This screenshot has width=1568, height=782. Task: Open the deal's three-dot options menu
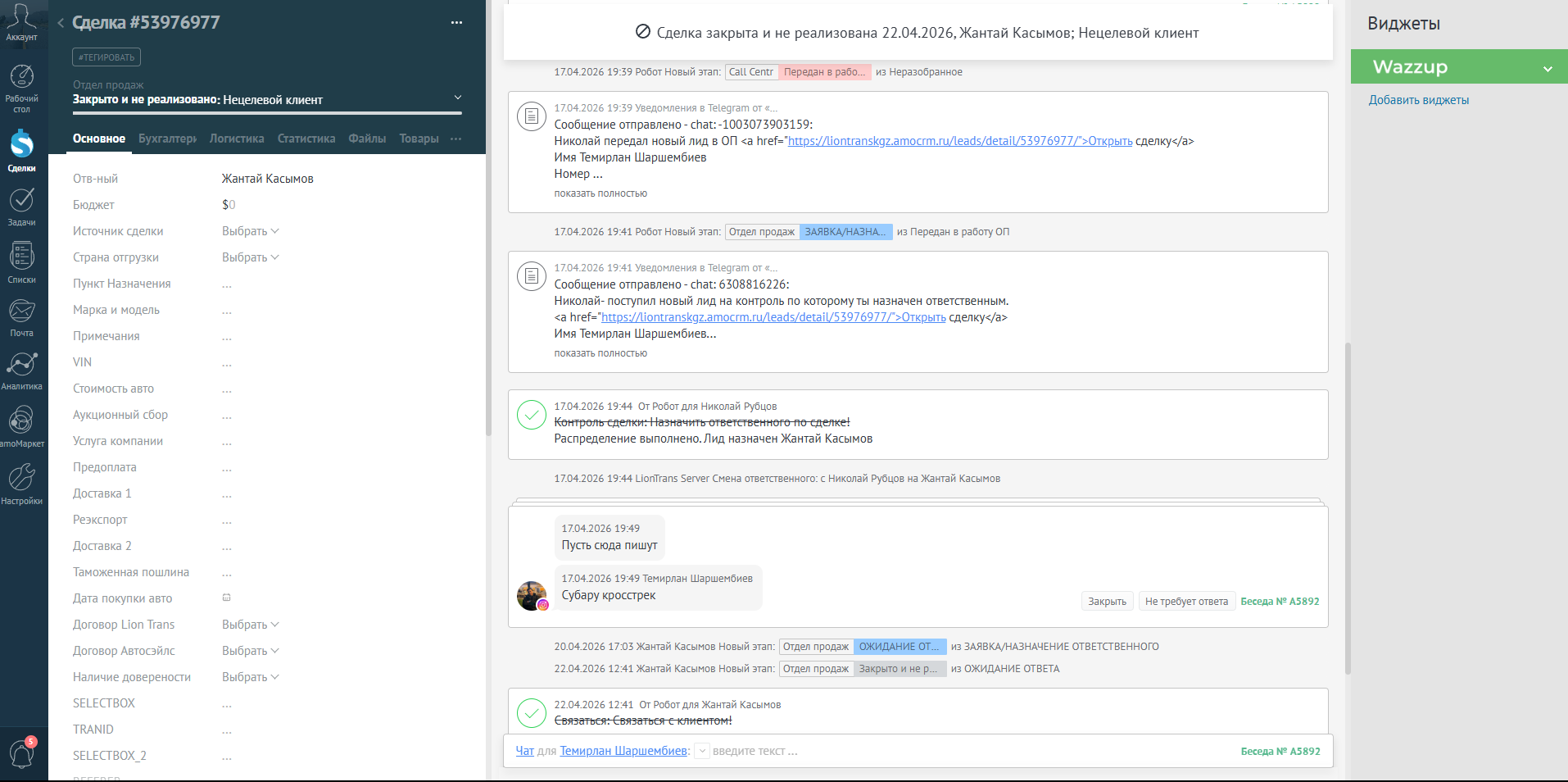[456, 23]
